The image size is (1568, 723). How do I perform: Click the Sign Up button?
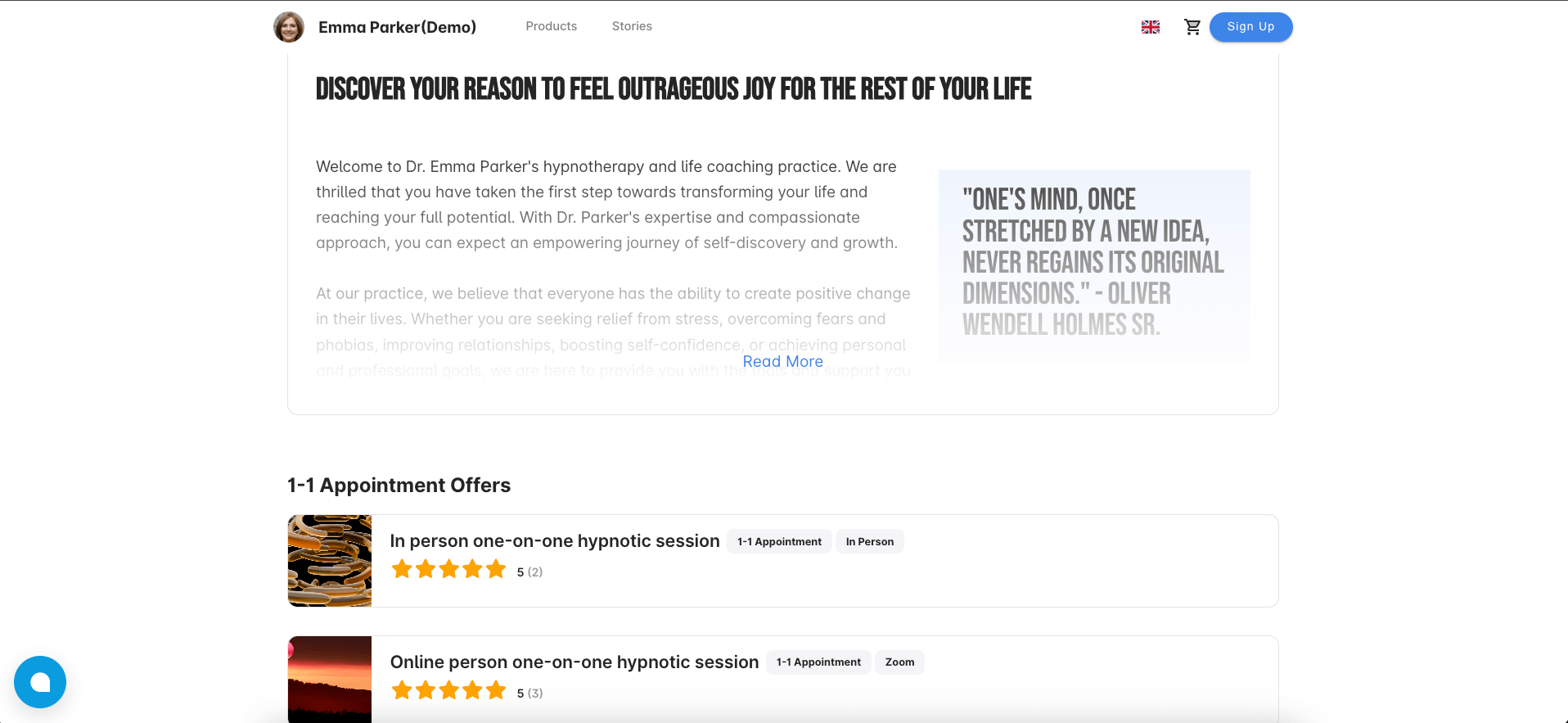click(x=1250, y=27)
